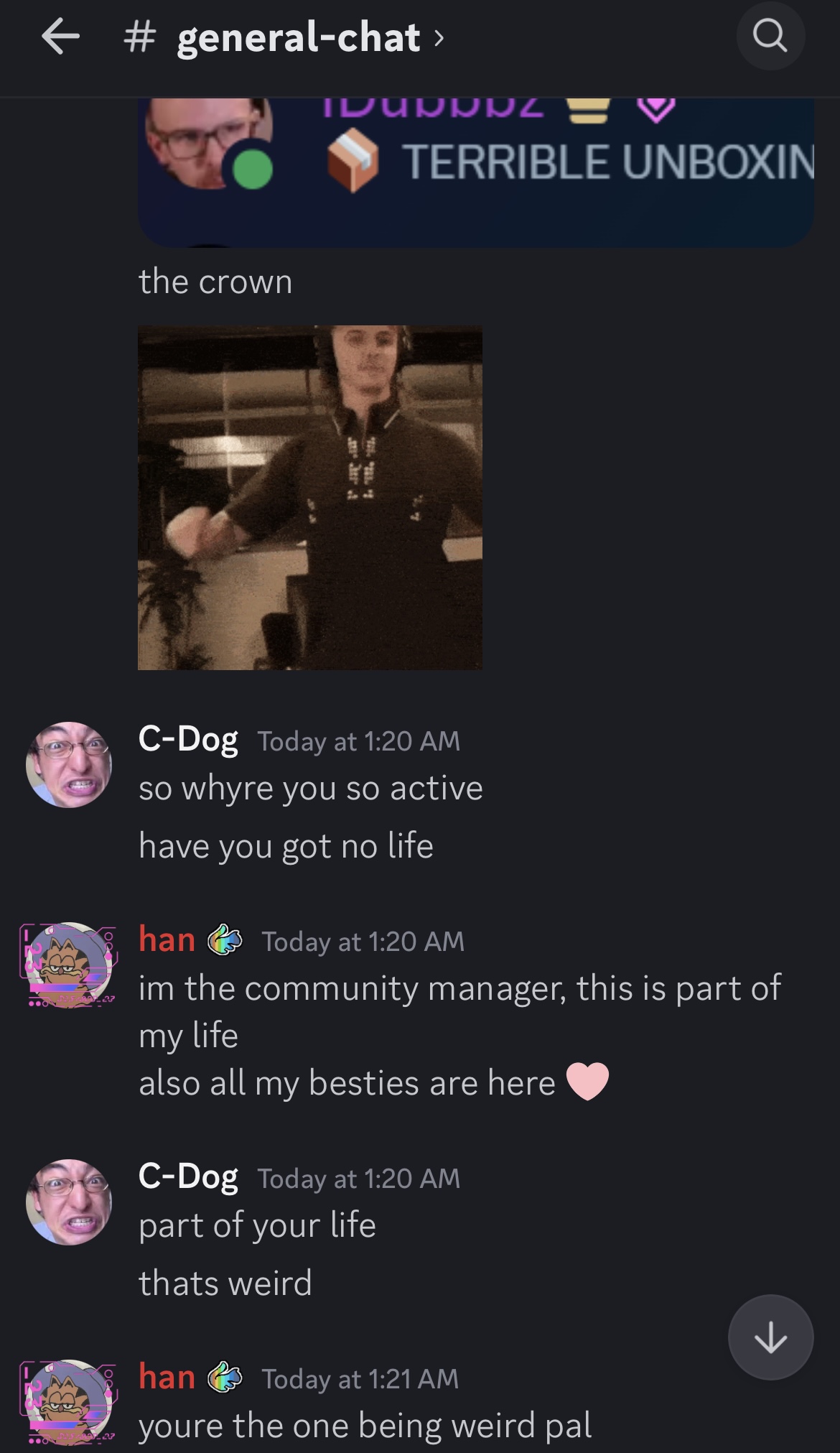Open the search magnifier icon
This screenshot has width=840, height=1453.
pyautogui.click(x=770, y=36)
